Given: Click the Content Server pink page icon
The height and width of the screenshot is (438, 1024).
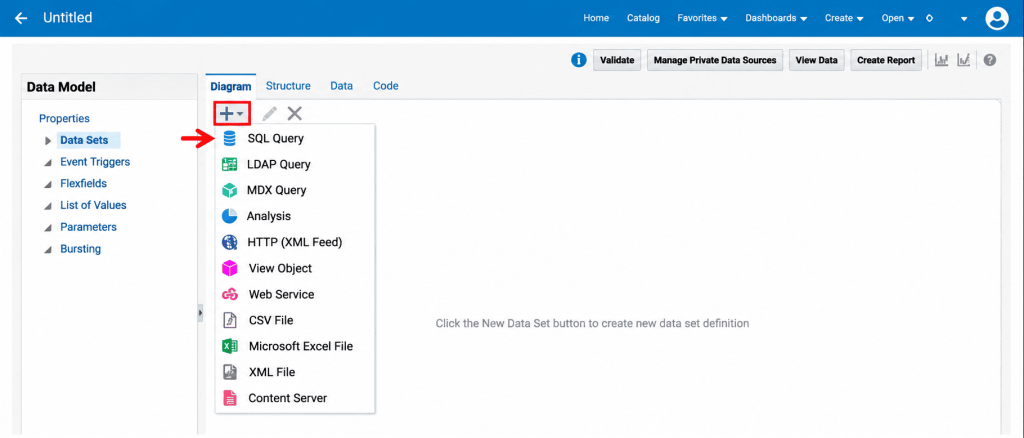Looking at the screenshot, I should click(x=229, y=398).
